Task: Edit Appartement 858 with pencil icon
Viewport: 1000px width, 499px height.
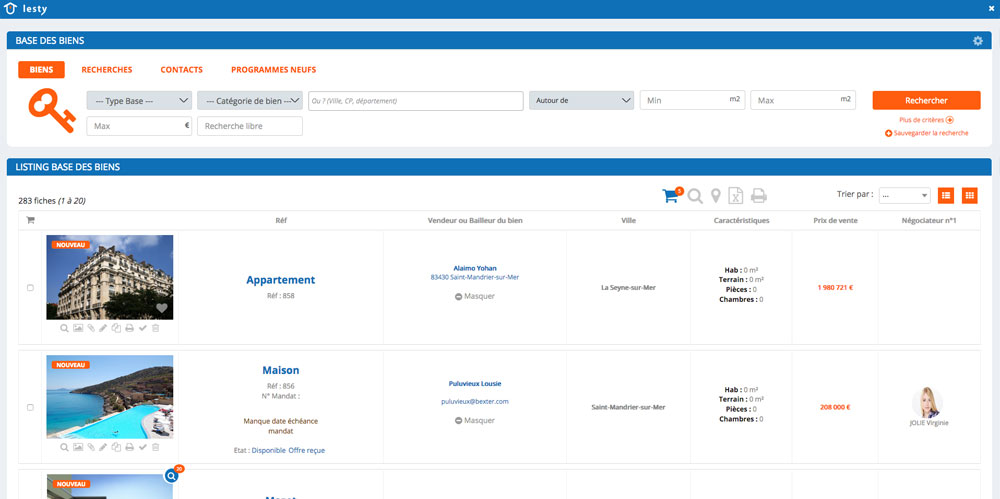Action: pyautogui.click(x=103, y=328)
